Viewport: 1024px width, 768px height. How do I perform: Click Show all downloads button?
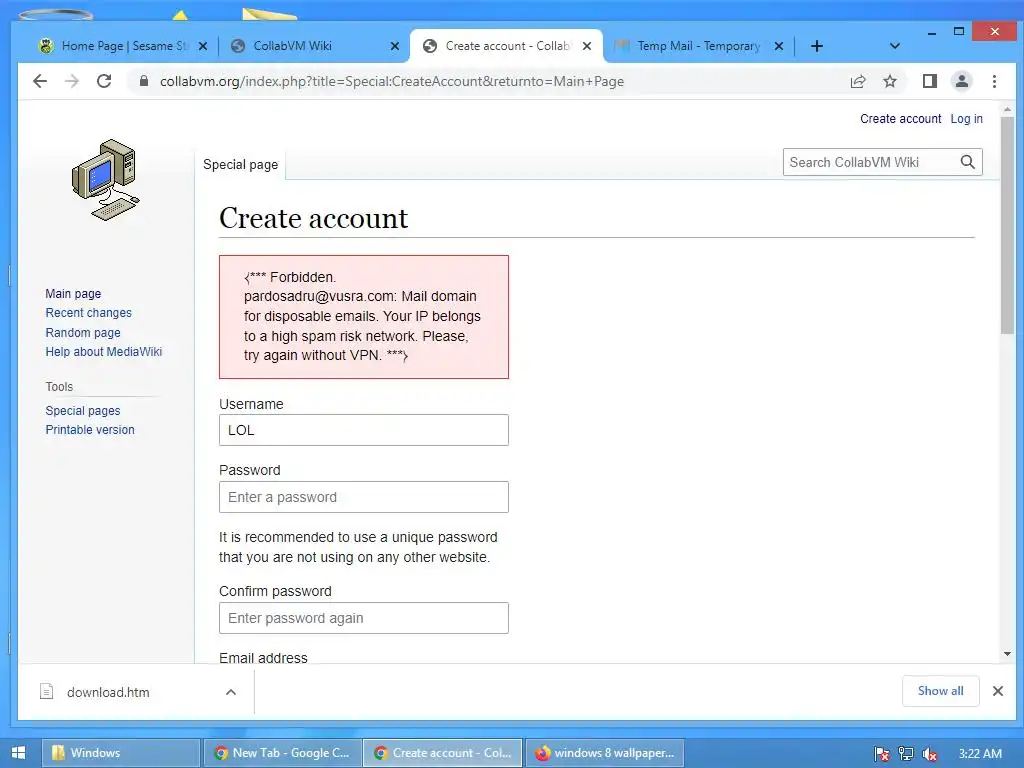coord(940,691)
